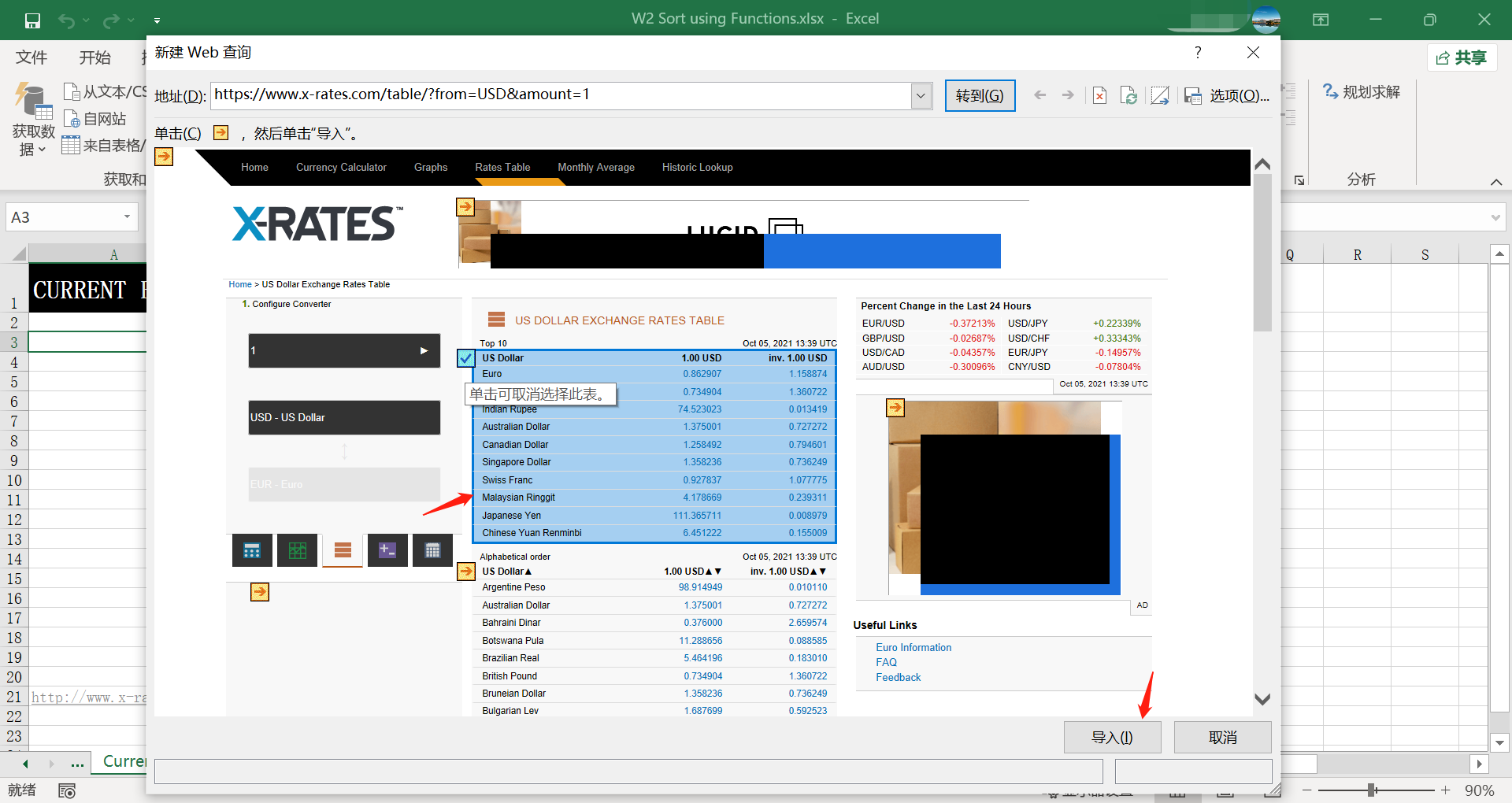This screenshot has width=1512, height=803.
Task: Open the address (地址) URL dropdown arrow
Action: tap(921, 96)
